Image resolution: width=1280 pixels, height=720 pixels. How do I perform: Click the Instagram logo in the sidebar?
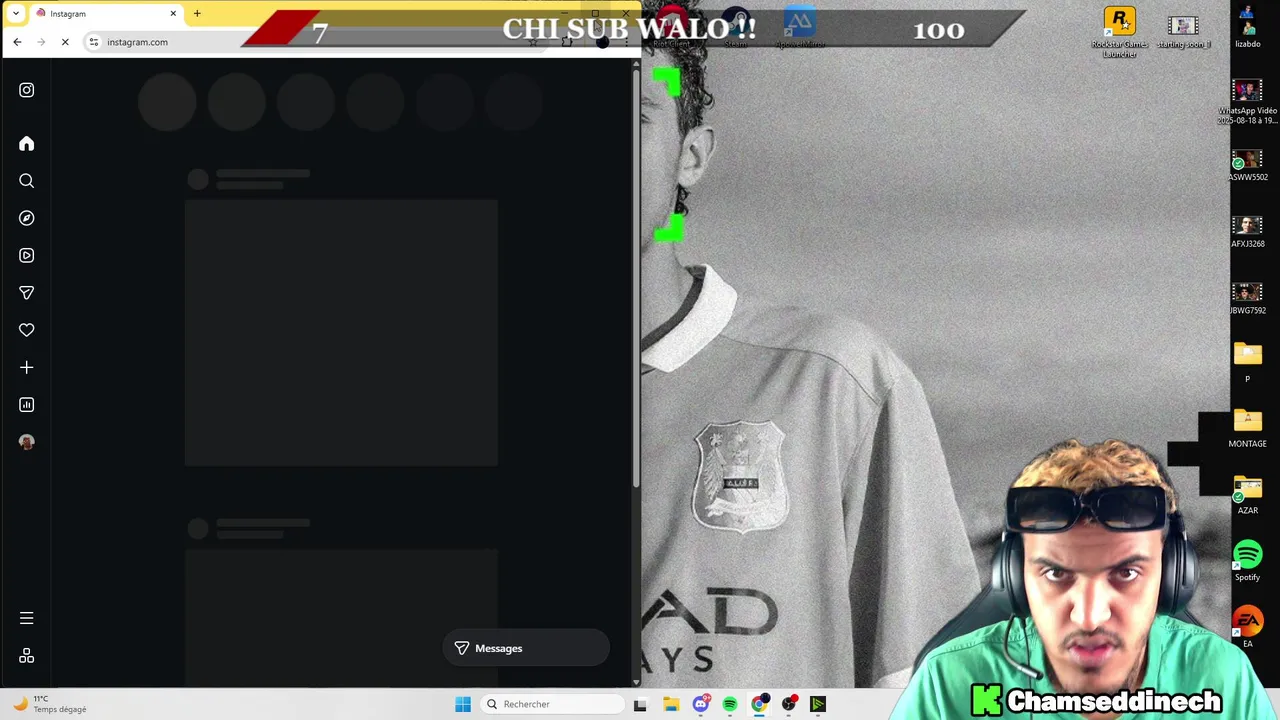[27, 90]
